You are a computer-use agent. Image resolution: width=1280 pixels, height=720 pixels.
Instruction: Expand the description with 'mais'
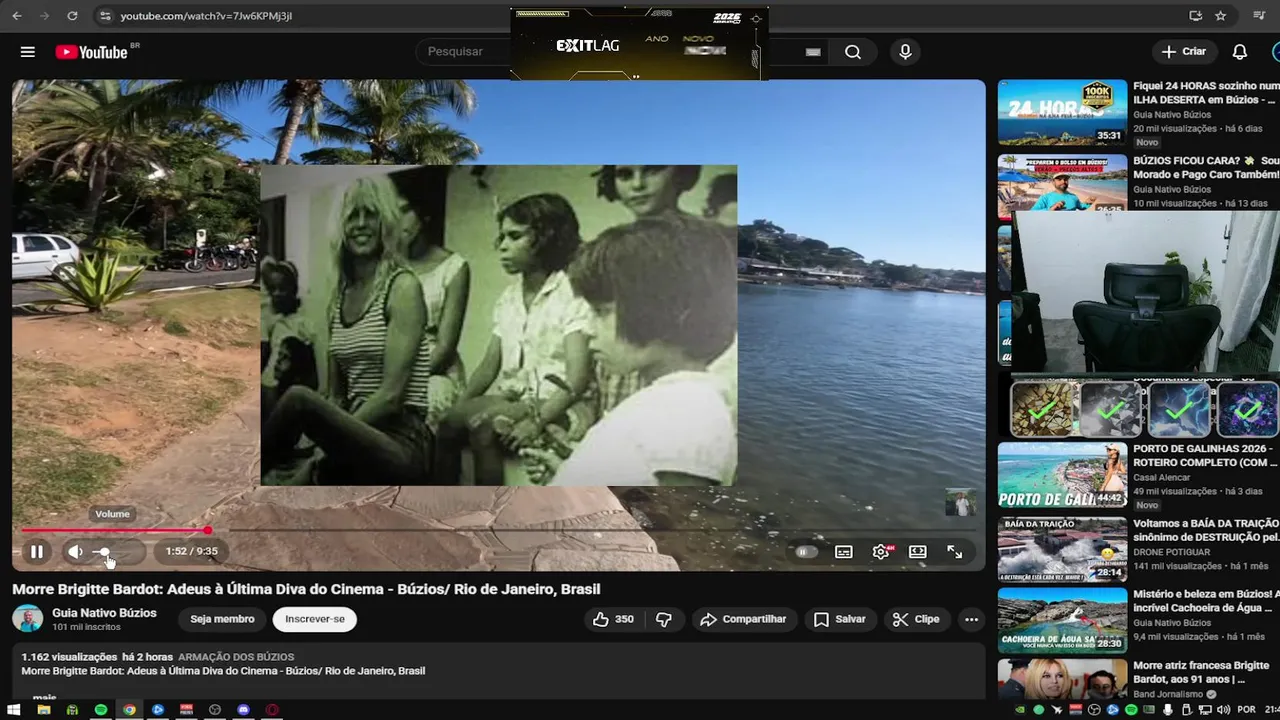(x=44, y=697)
